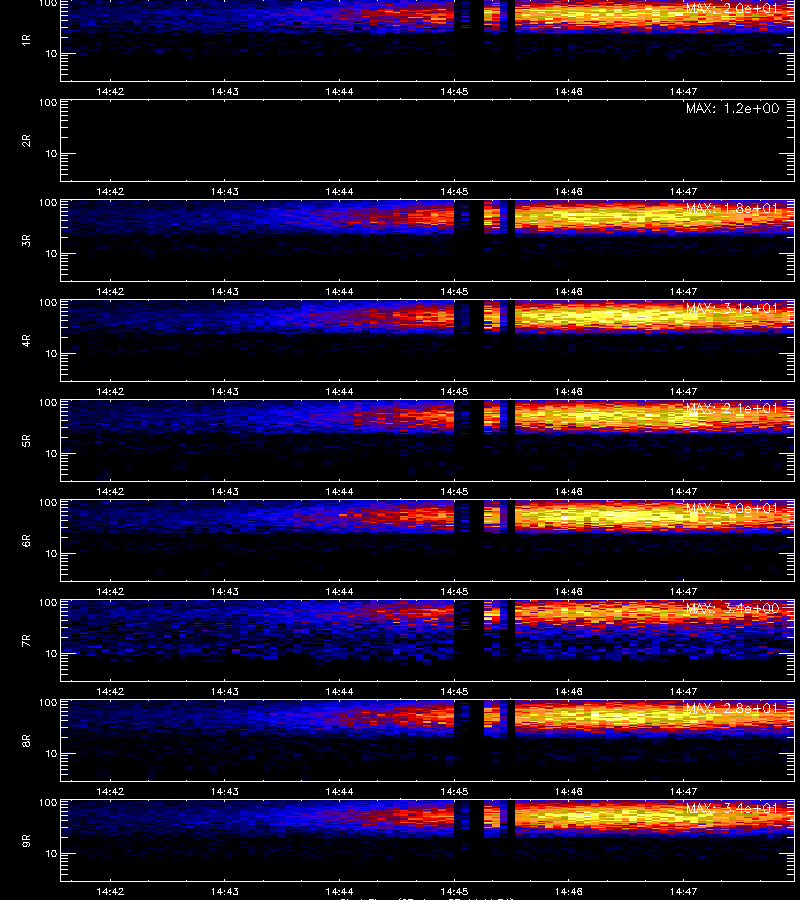
Task: Click 14:46 below the 3R panel
Action: [x=568, y=291]
